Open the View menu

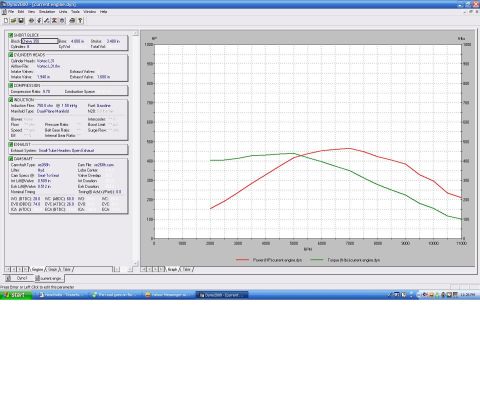coord(31,12)
